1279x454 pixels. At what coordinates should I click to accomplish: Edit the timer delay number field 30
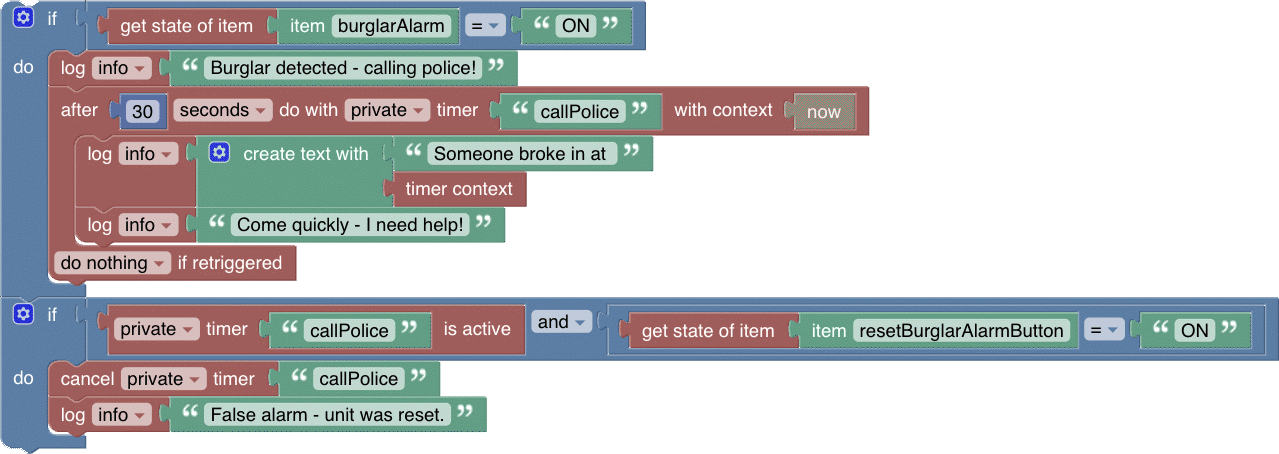pyautogui.click(x=142, y=112)
